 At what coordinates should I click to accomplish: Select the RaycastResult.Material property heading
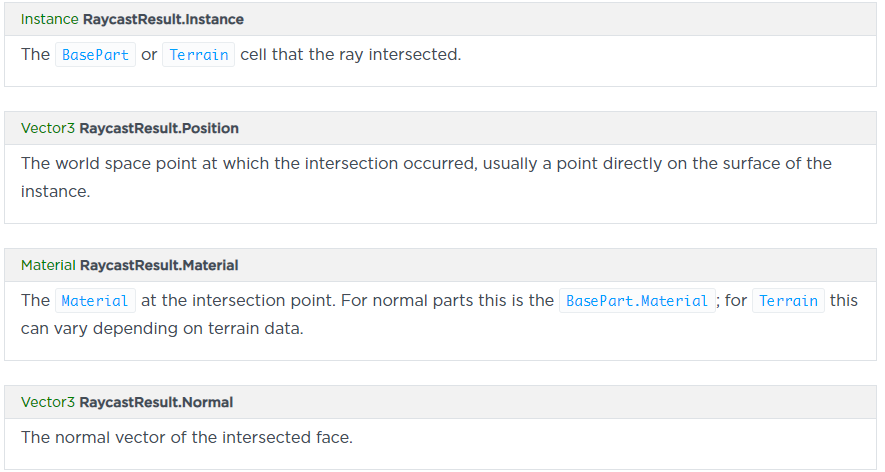[x=159, y=265]
